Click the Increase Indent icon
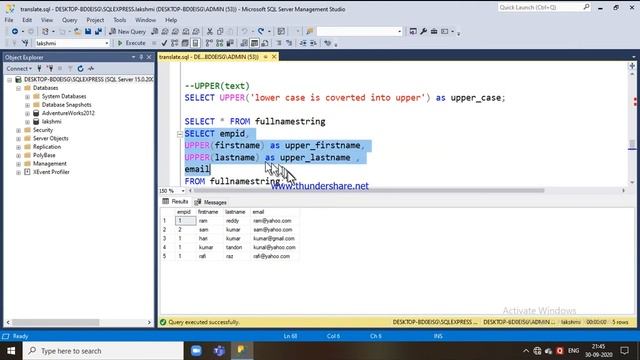The height and width of the screenshot is (360, 640). tap(313, 43)
